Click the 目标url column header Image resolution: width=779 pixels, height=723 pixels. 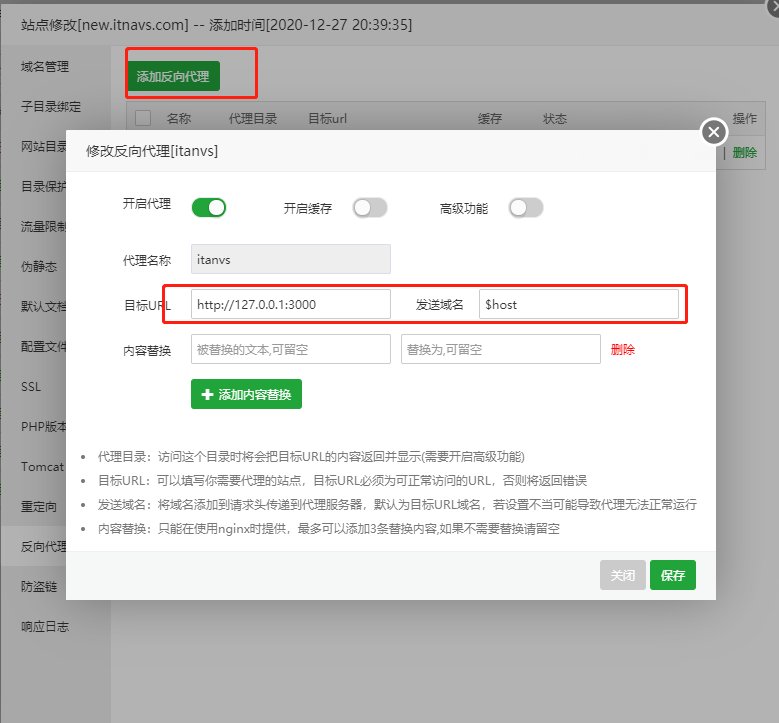click(x=327, y=118)
